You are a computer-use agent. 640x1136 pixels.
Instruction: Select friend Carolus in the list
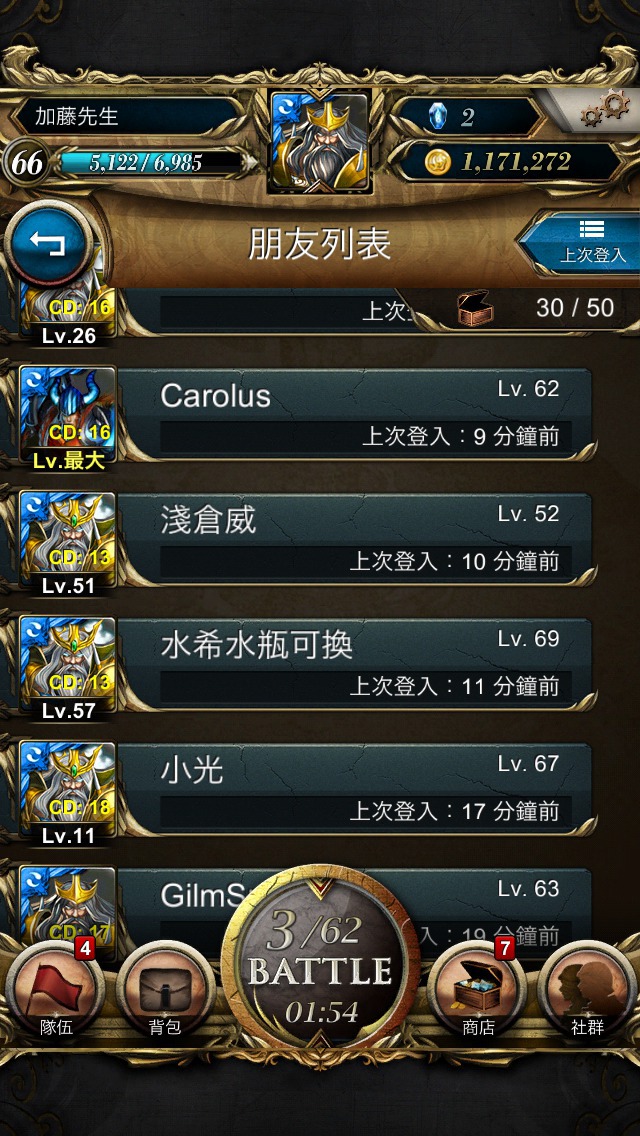click(355, 413)
